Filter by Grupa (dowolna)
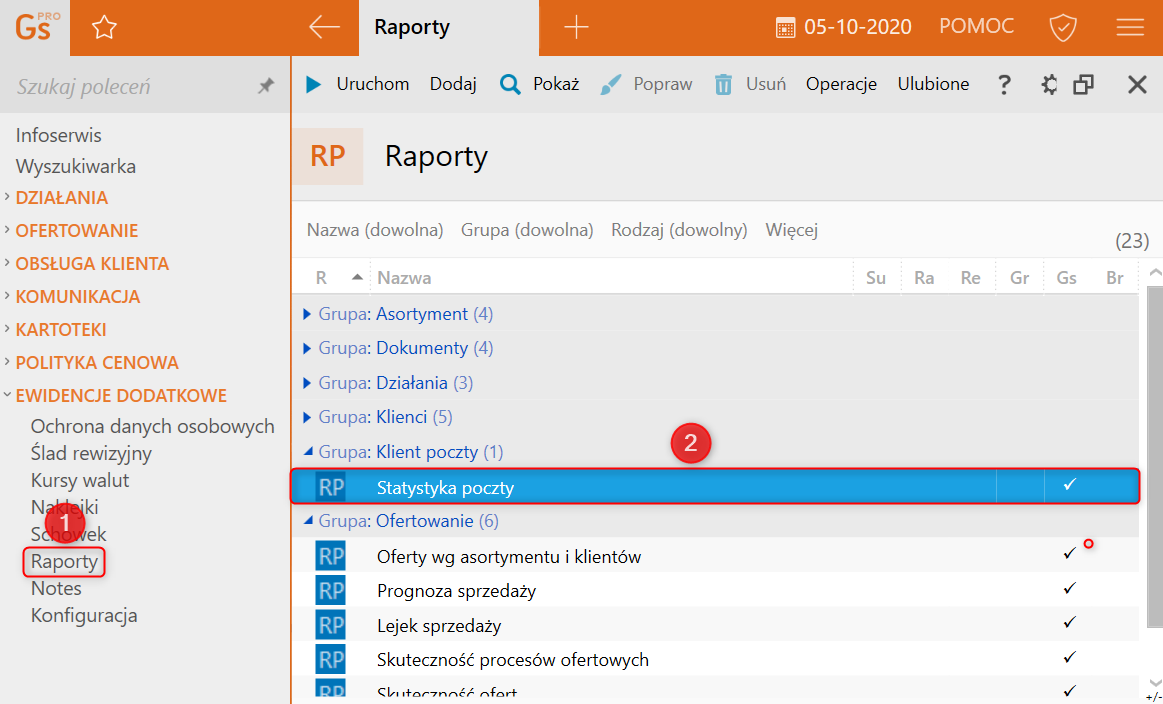This screenshot has height=704, width=1163. tap(527, 230)
